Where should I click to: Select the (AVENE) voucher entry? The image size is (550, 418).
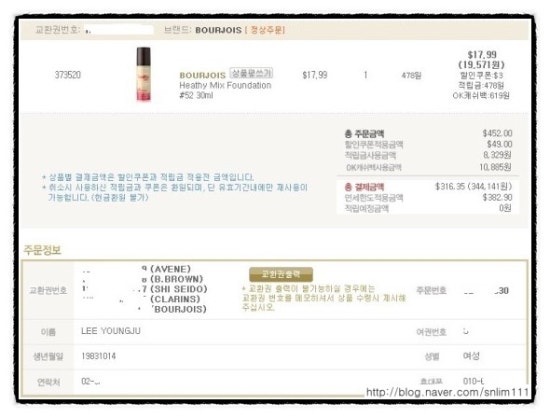tap(170, 269)
